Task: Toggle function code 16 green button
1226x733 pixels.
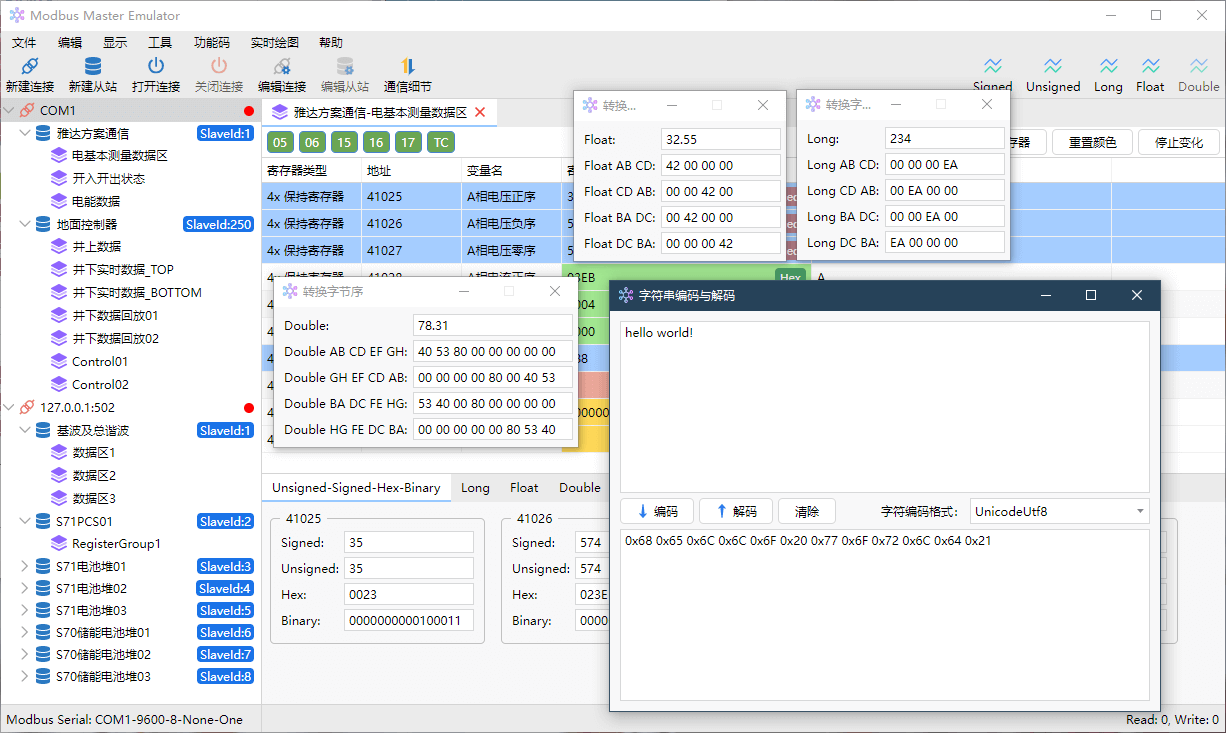Action: coord(376,142)
